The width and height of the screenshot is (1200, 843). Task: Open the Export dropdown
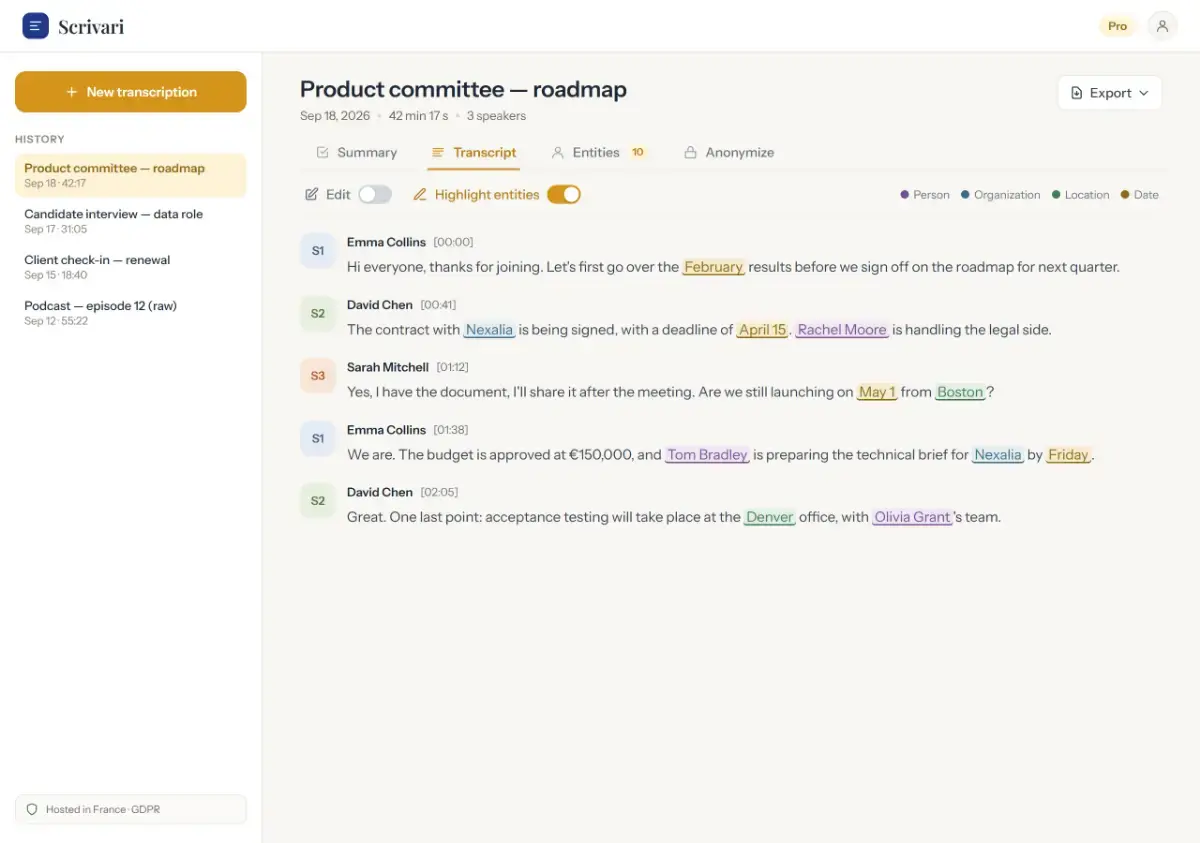(1110, 93)
